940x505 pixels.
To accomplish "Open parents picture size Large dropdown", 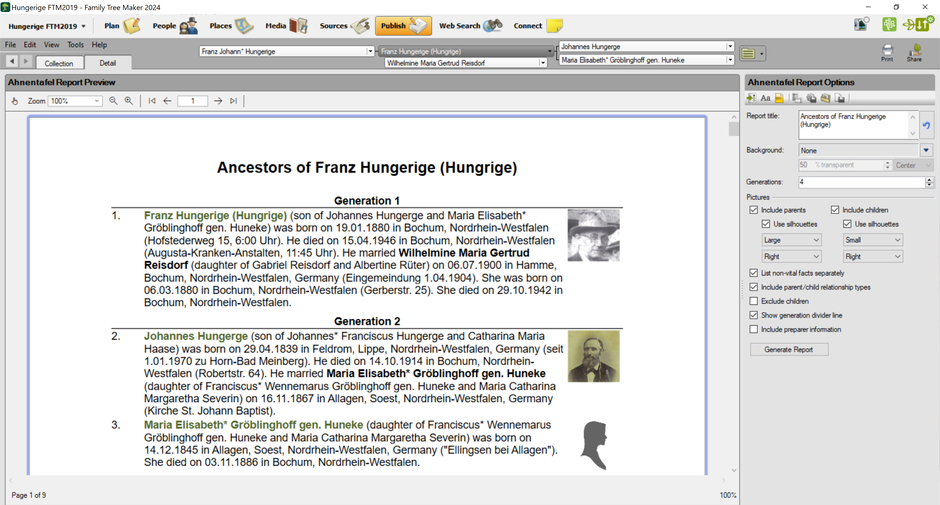I will point(791,240).
